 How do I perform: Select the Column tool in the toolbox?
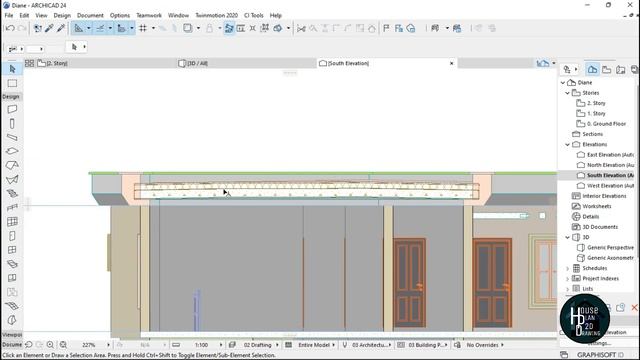click(12, 123)
